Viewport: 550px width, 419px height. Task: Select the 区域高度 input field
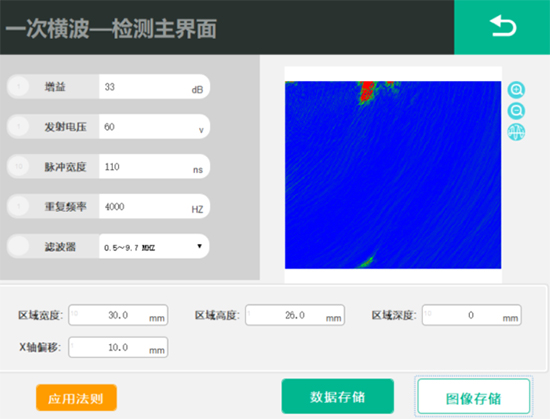pos(295,315)
